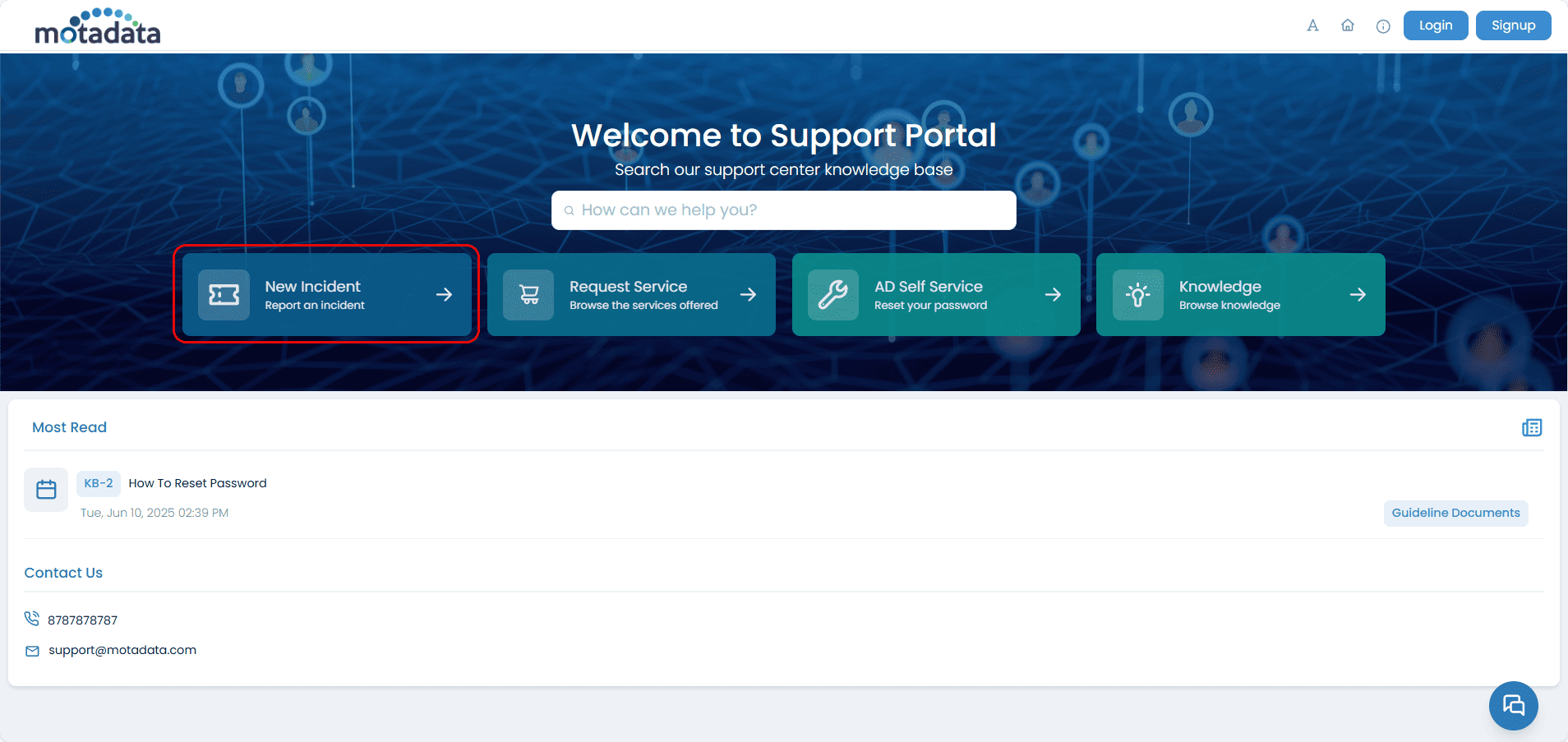The image size is (1568, 742).
Task: Click the calendar icon next to KB-2 article
Action: point(46,489)
